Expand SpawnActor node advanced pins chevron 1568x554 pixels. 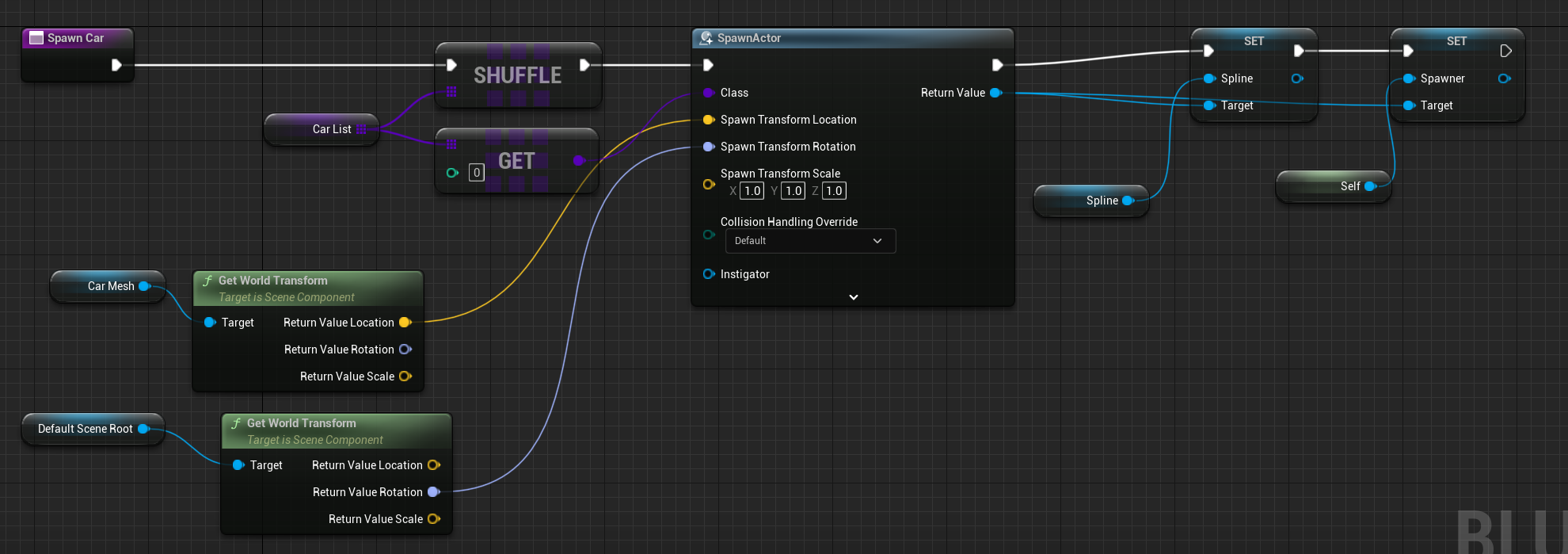[x=853, y=297]
